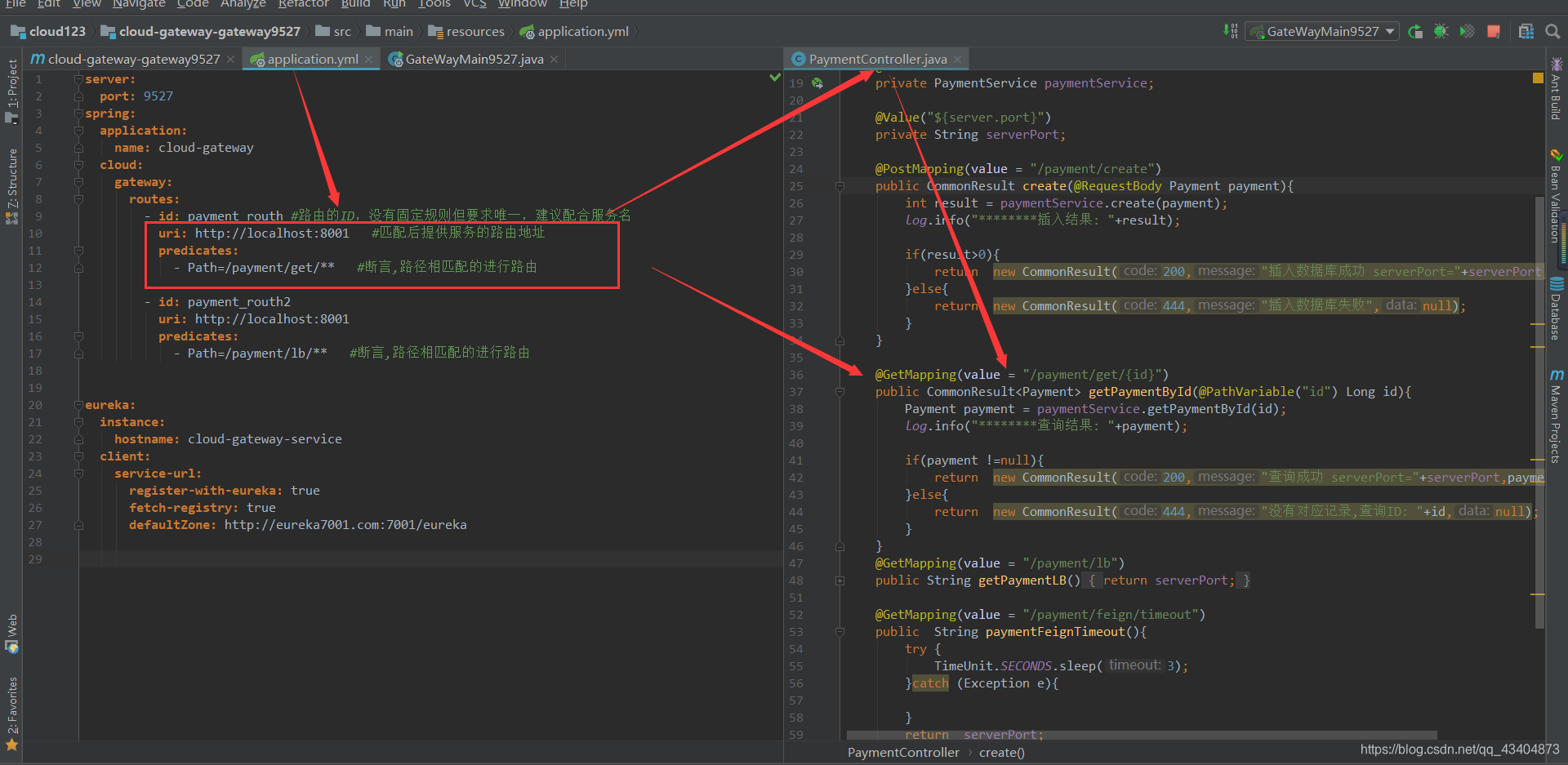The image size is (1568, 765).
Task: Click the defaultZone eureka7001 URL text
Action: (345, 525)
